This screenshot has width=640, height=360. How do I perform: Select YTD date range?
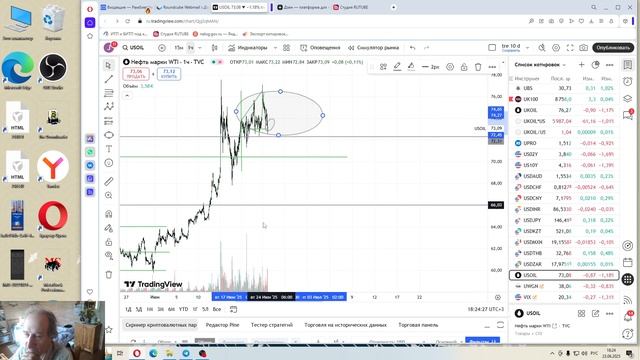(184, 309)
